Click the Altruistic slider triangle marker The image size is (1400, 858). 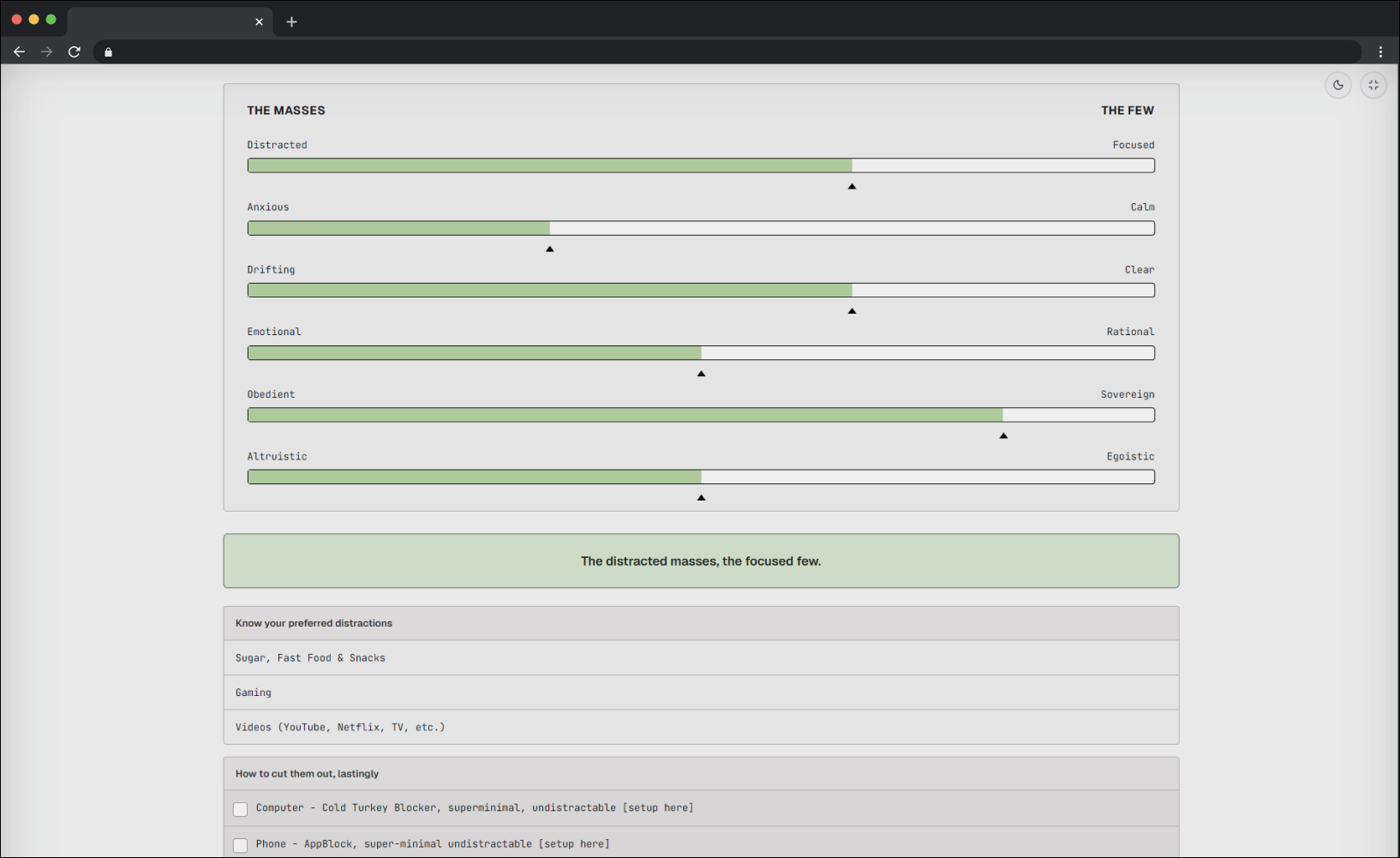701,498
